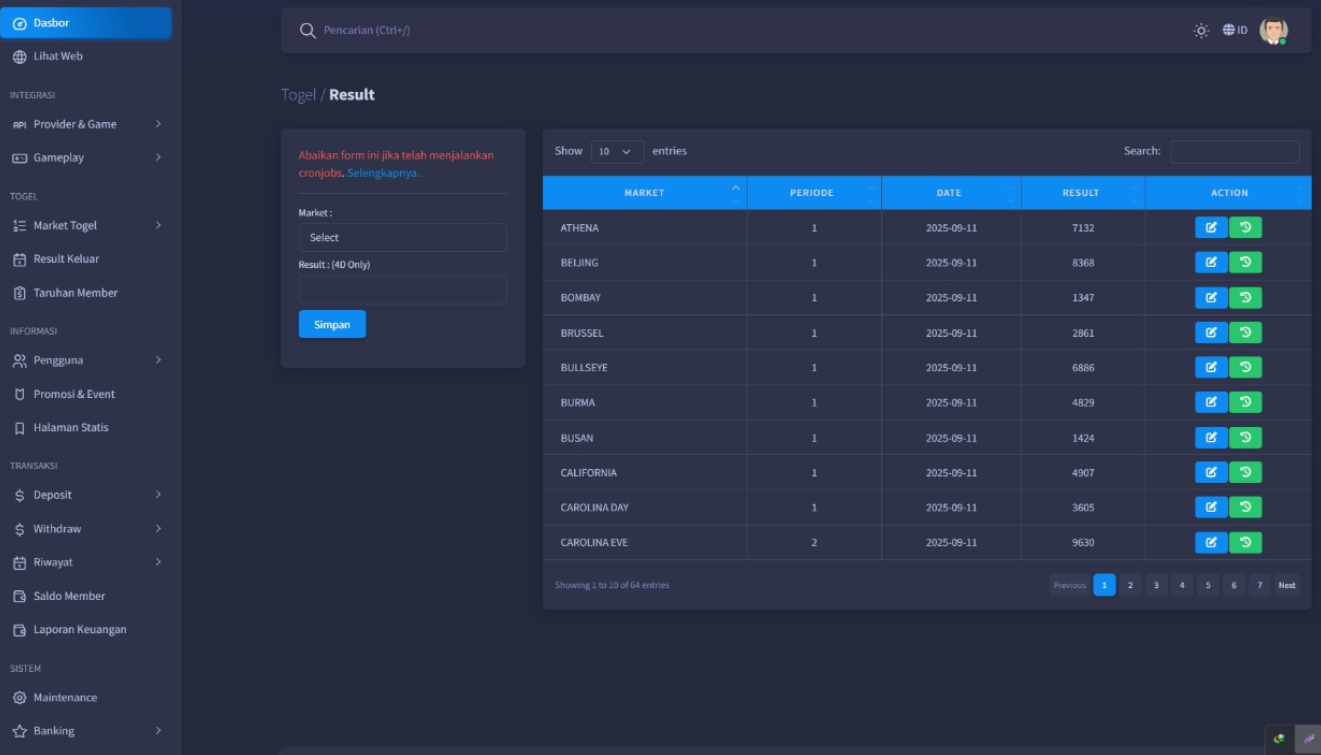
Task: Toggle the light/dark theme sun icon
Action: coord(1201,30)
